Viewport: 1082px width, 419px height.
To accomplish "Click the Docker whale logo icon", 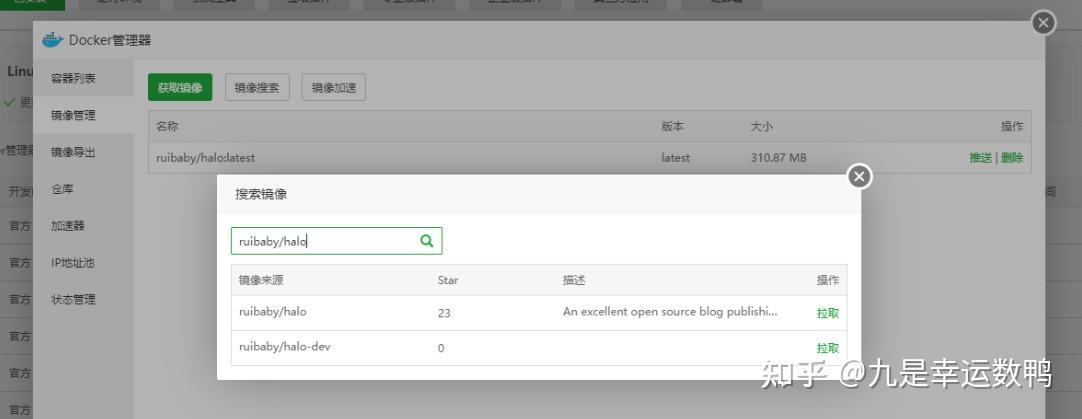I will pos(52,41).
